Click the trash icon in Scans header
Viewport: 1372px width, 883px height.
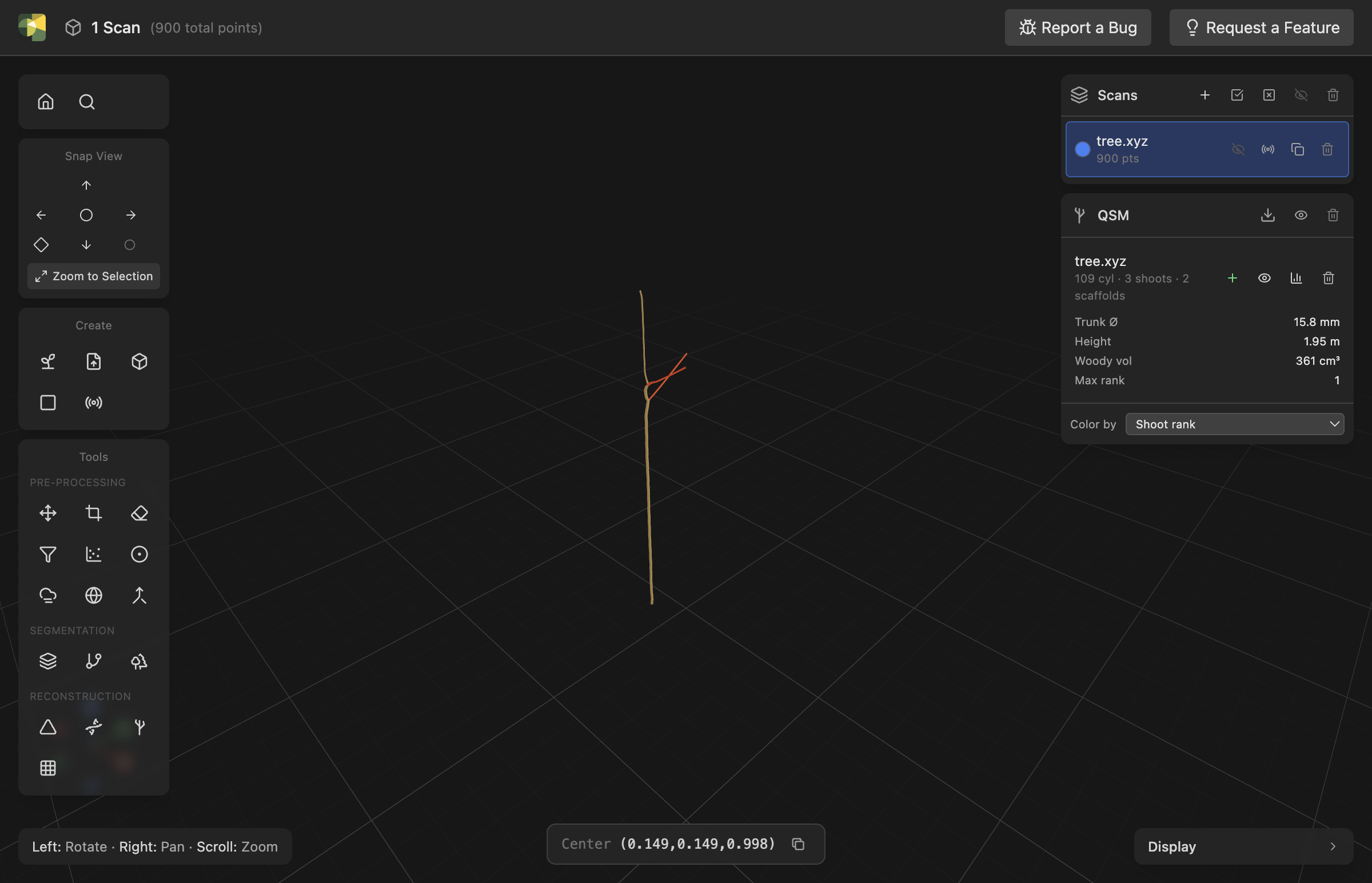[x=1334, y=95]
